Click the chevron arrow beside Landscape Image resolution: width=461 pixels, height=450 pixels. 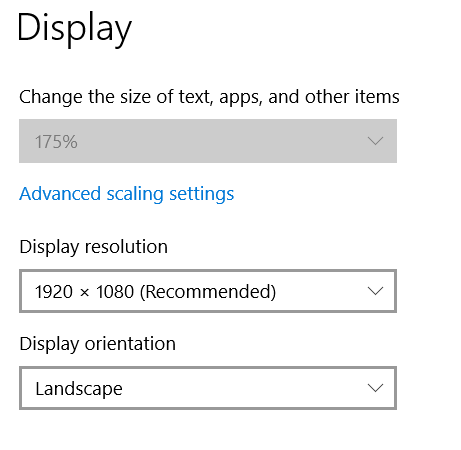375,388
